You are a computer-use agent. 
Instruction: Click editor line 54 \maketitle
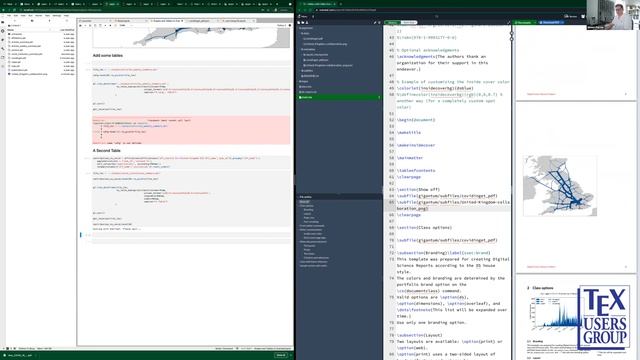coord(409,132)
